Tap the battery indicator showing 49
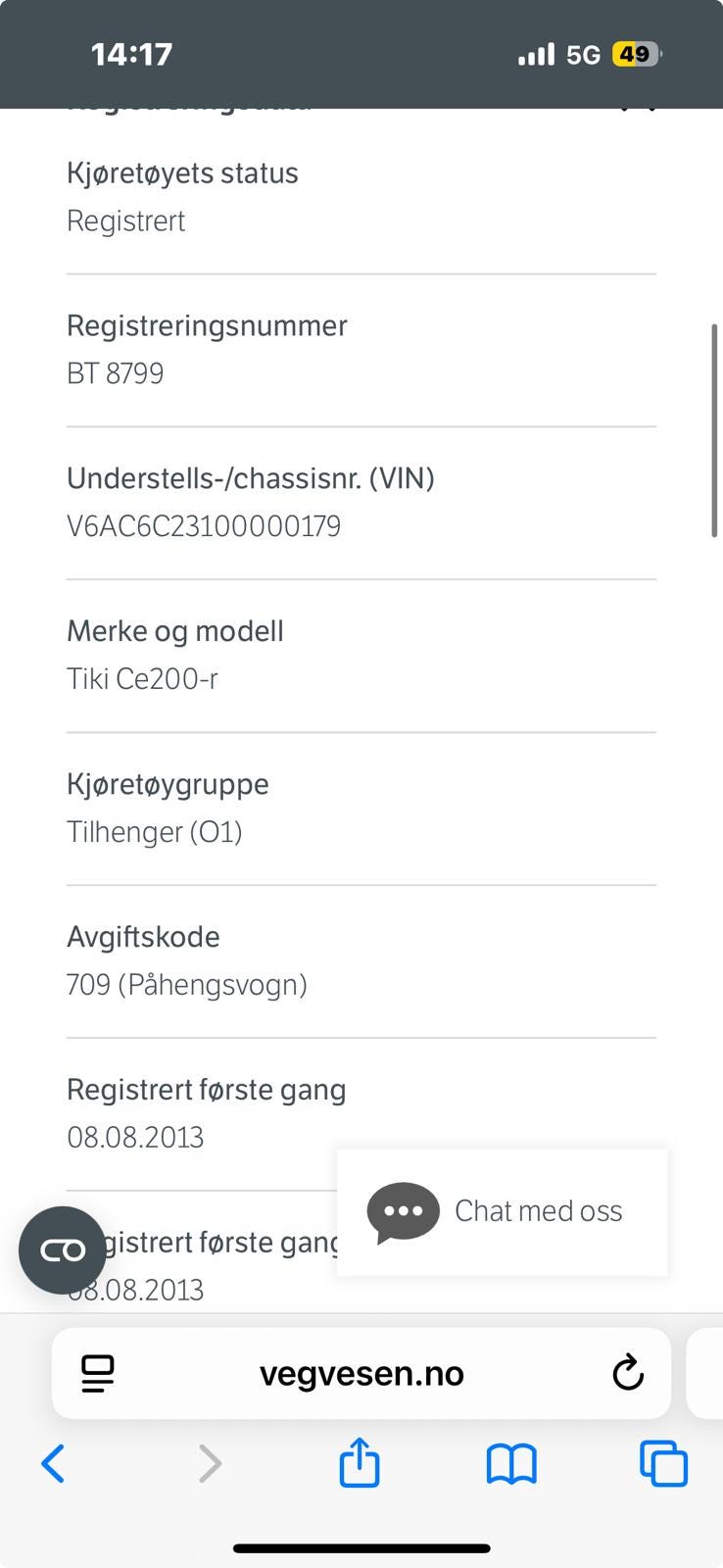 636,54
